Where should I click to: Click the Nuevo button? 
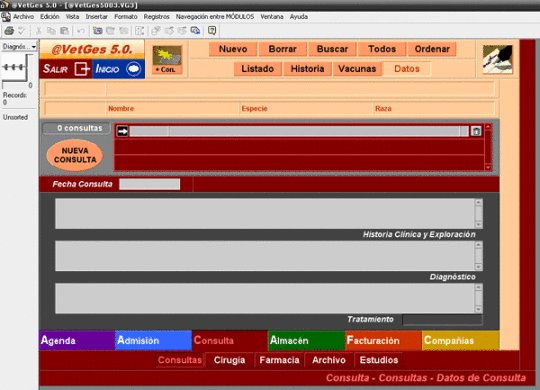point(233,49)
